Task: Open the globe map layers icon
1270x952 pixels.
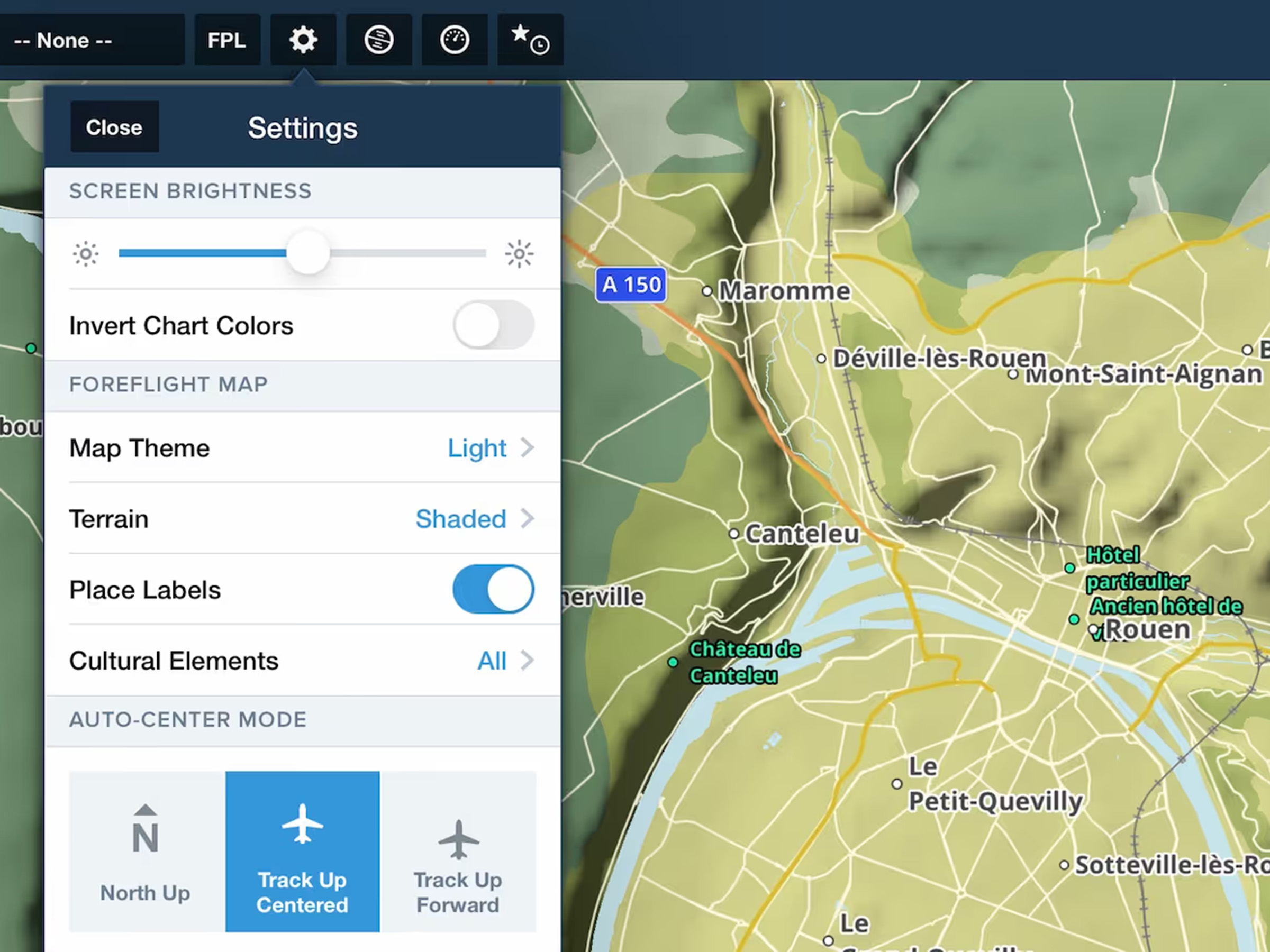Action: 379,40
